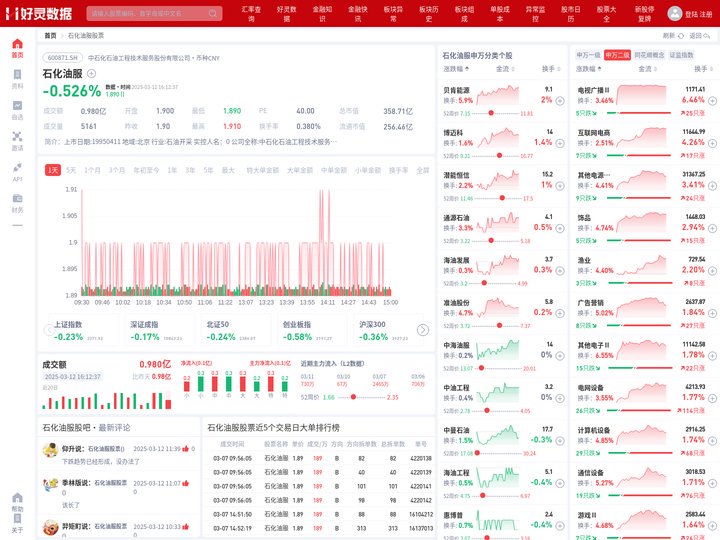Switch to 证监指数 tab
Screen dimensions: 720x540
point(681,55)
